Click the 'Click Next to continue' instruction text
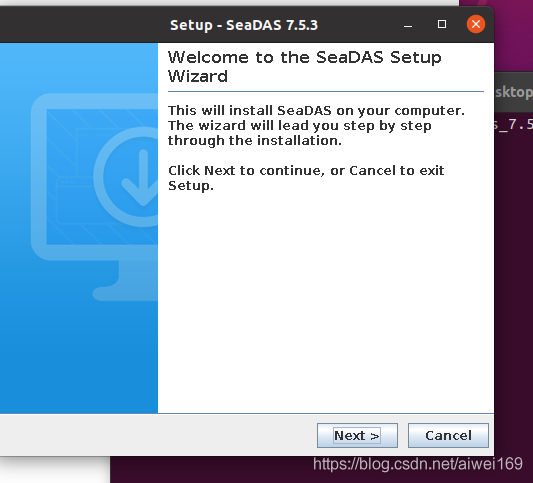 click(306, 178)
